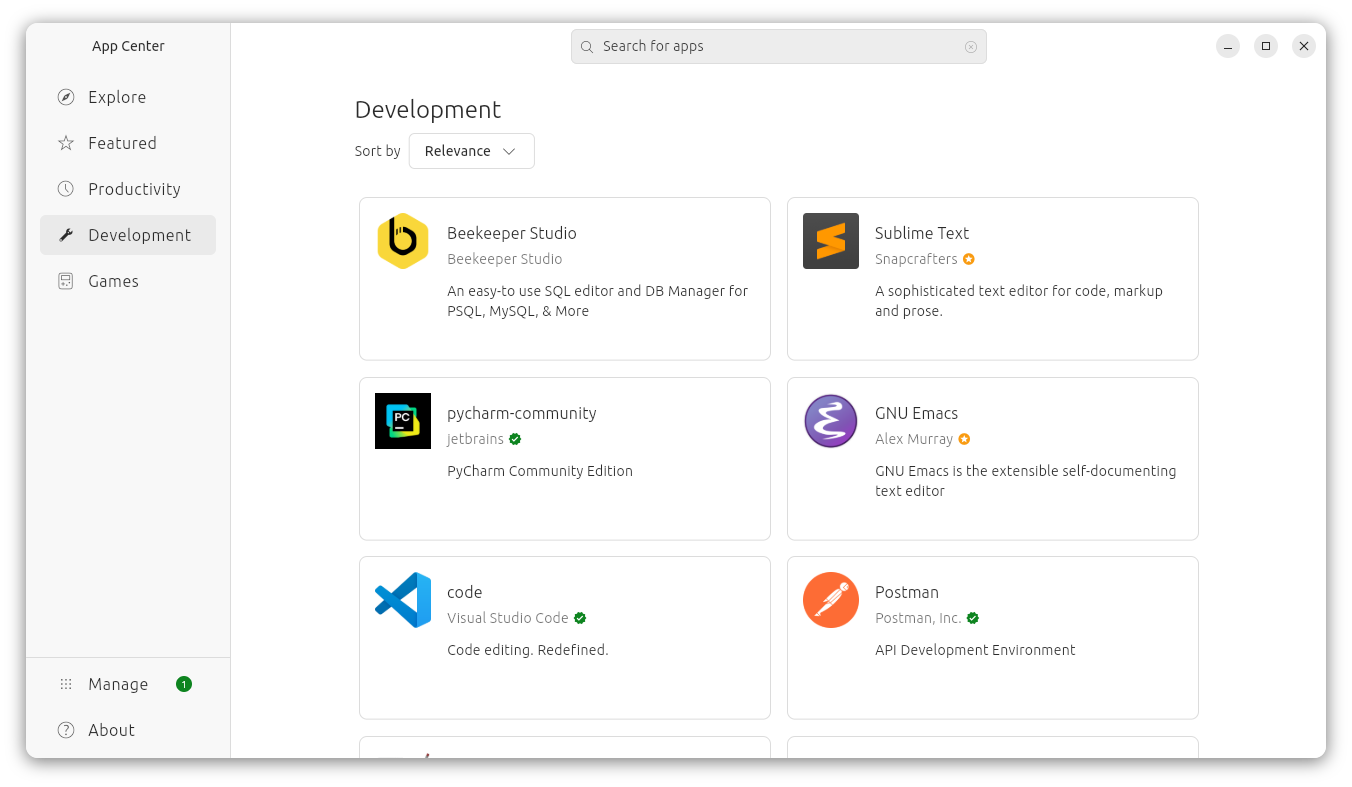The image size is (1352, 787).
Task: Click the Sort by dropdown chevron arrow
Action: click(x=509, y=151)
